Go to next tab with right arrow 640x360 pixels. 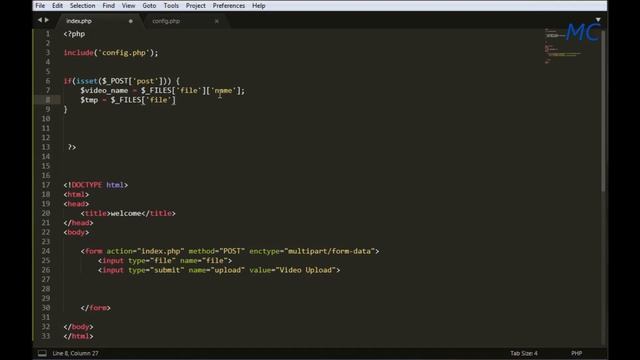coord(47,20)
